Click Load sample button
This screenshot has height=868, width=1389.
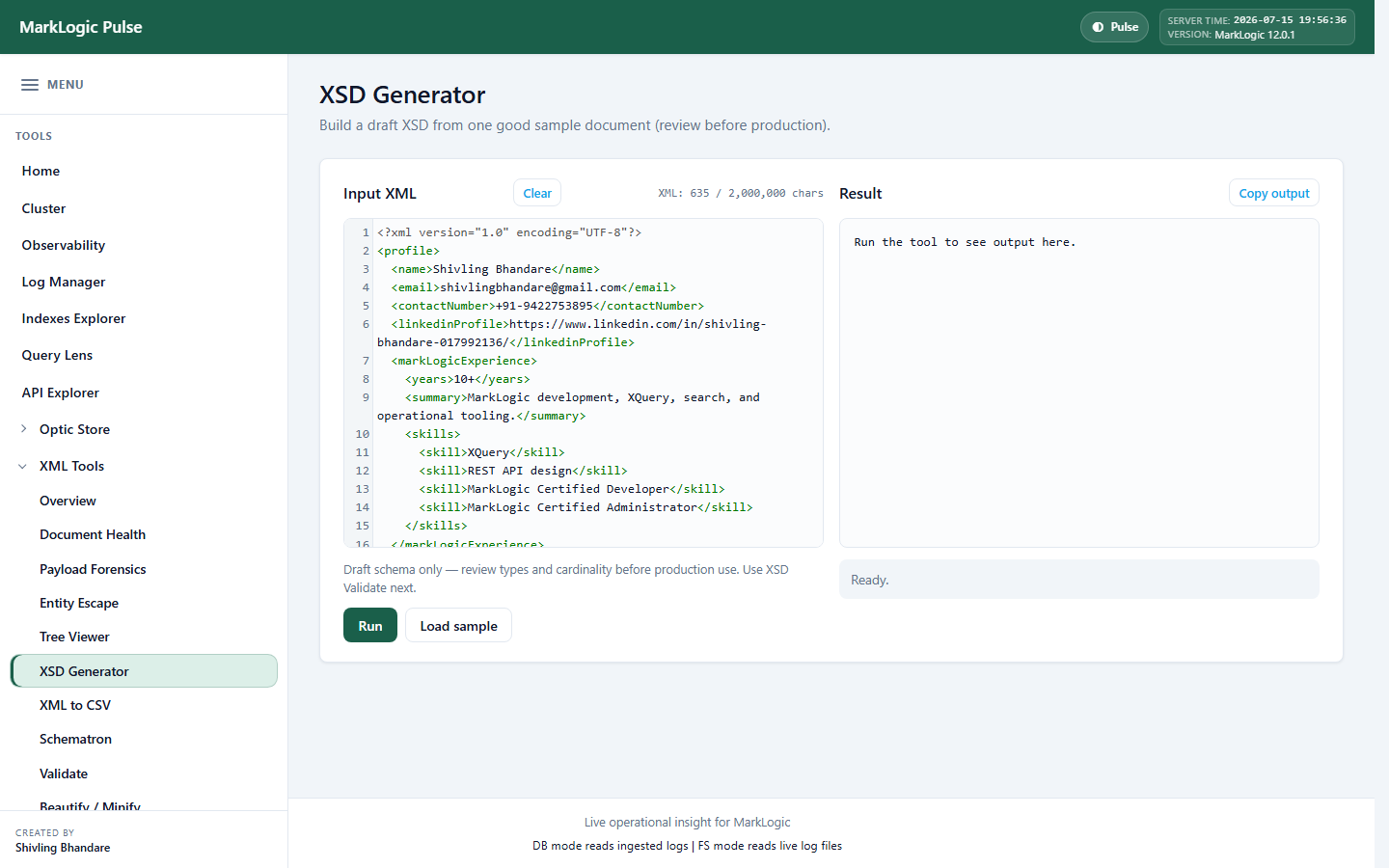pos(458,625)
